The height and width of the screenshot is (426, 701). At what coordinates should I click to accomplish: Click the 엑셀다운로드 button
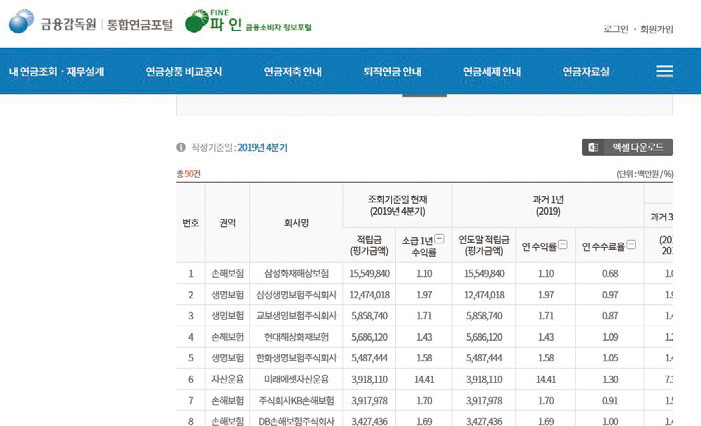point(627,147)
